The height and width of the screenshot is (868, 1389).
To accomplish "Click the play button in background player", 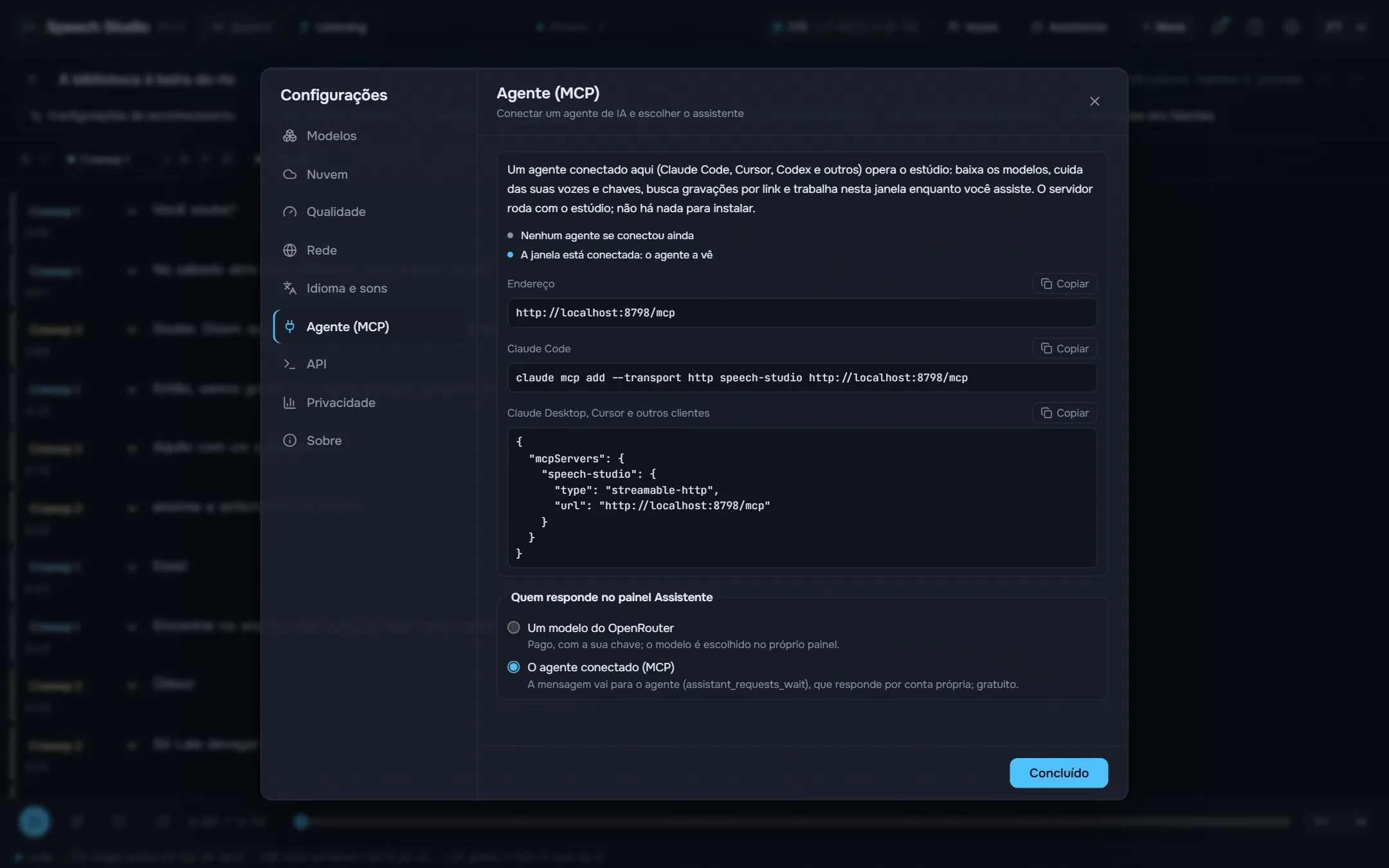I will click(35, 822).
